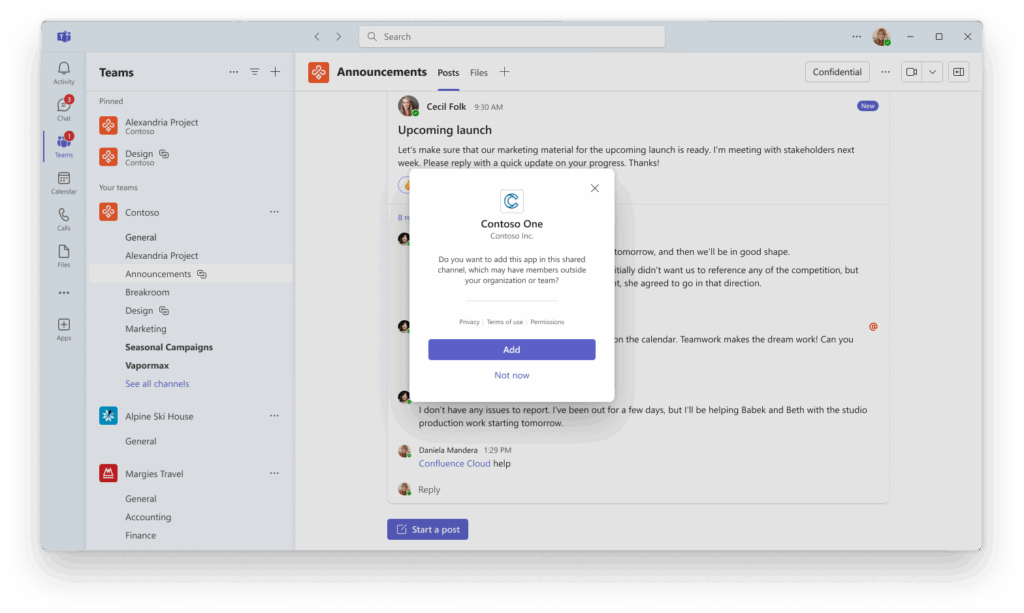Select the Posts tab
The width and height of the screenshot is (1024, 613).
(448, 72)
